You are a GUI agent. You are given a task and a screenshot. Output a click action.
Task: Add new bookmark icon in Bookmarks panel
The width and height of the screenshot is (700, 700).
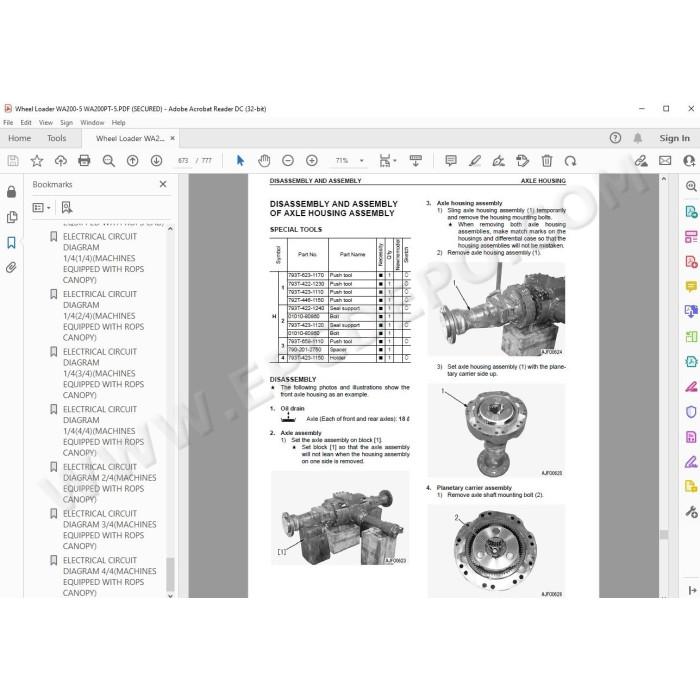(x=67, y=207)
